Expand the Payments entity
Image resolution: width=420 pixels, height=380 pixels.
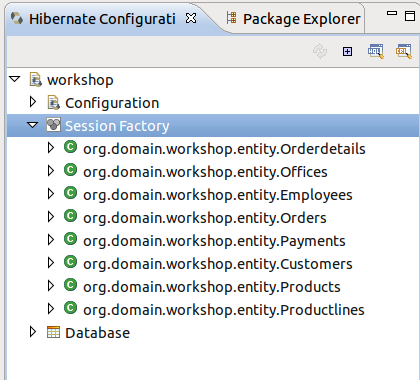pyautogui.click(x=51, y=240)
